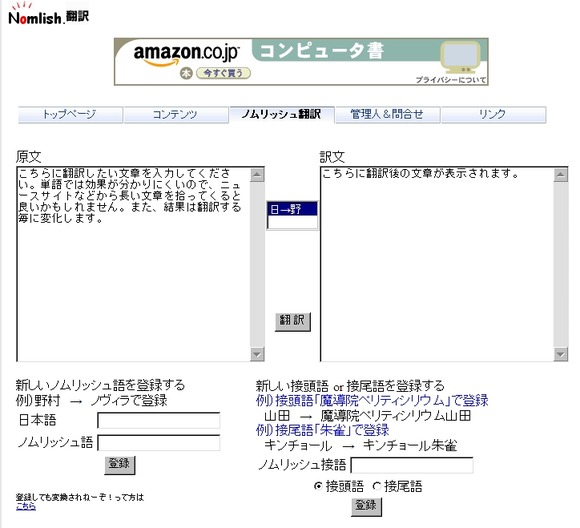Click キンチョール → キンチョール朱雀 example

point(360,445)
